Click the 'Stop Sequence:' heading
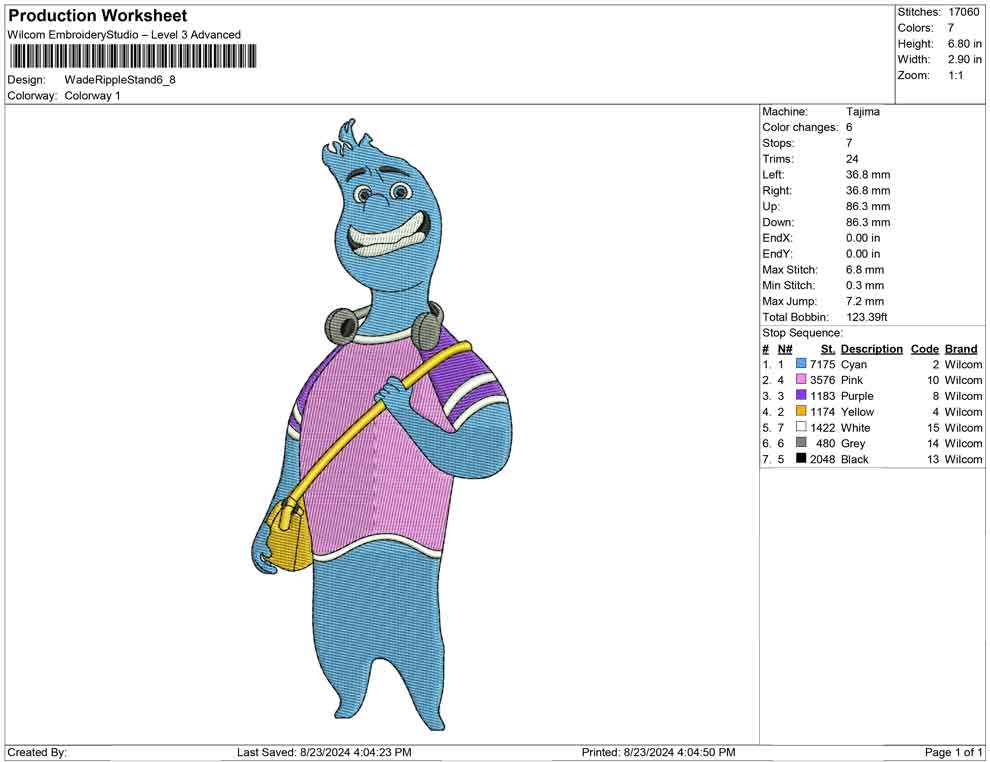 pyautogui.click(x=802, y=333)
